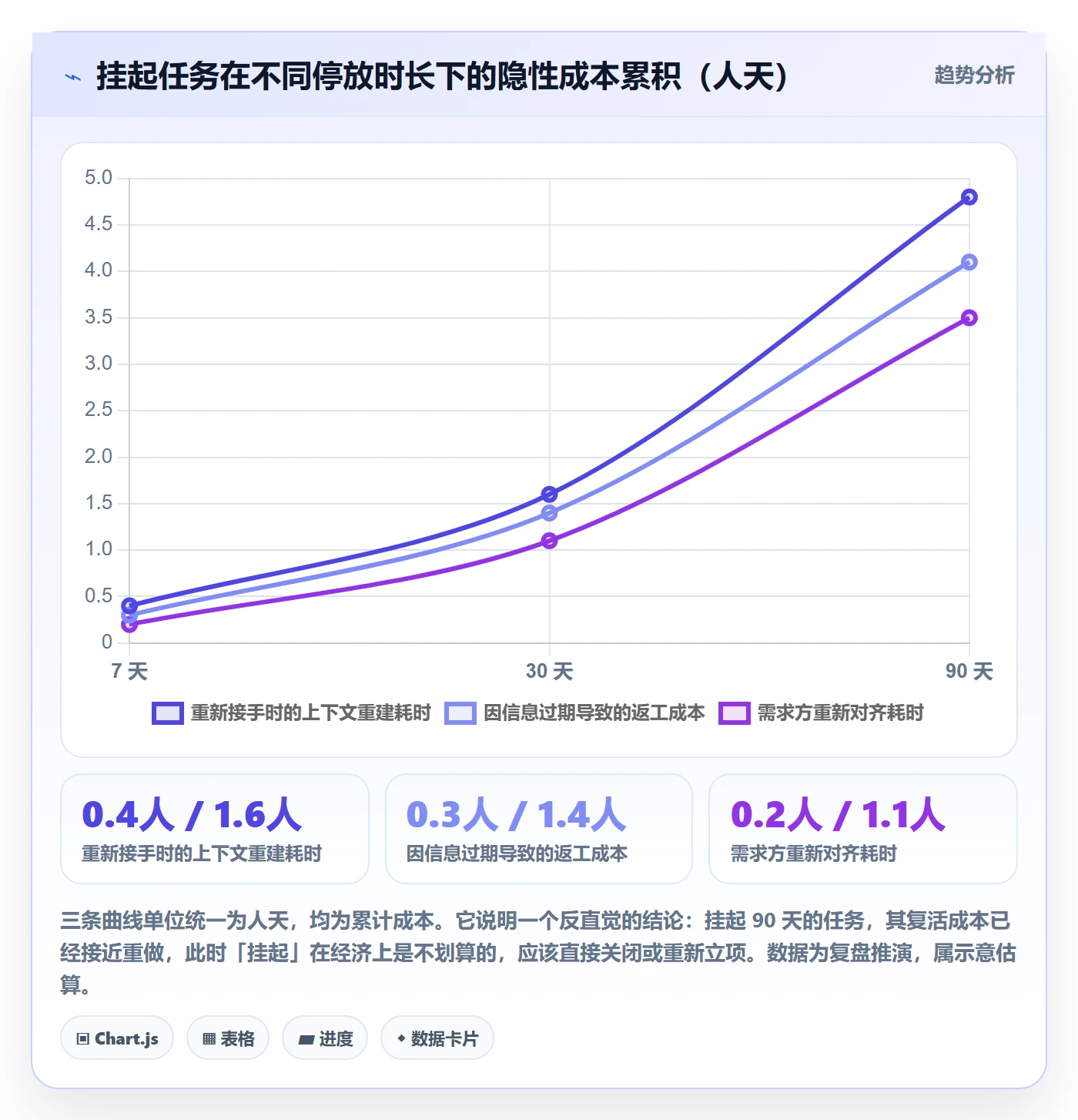Click the purple data point at 7 天
The height and width of the screenshot is (1120, 1078).
point(129,625)
